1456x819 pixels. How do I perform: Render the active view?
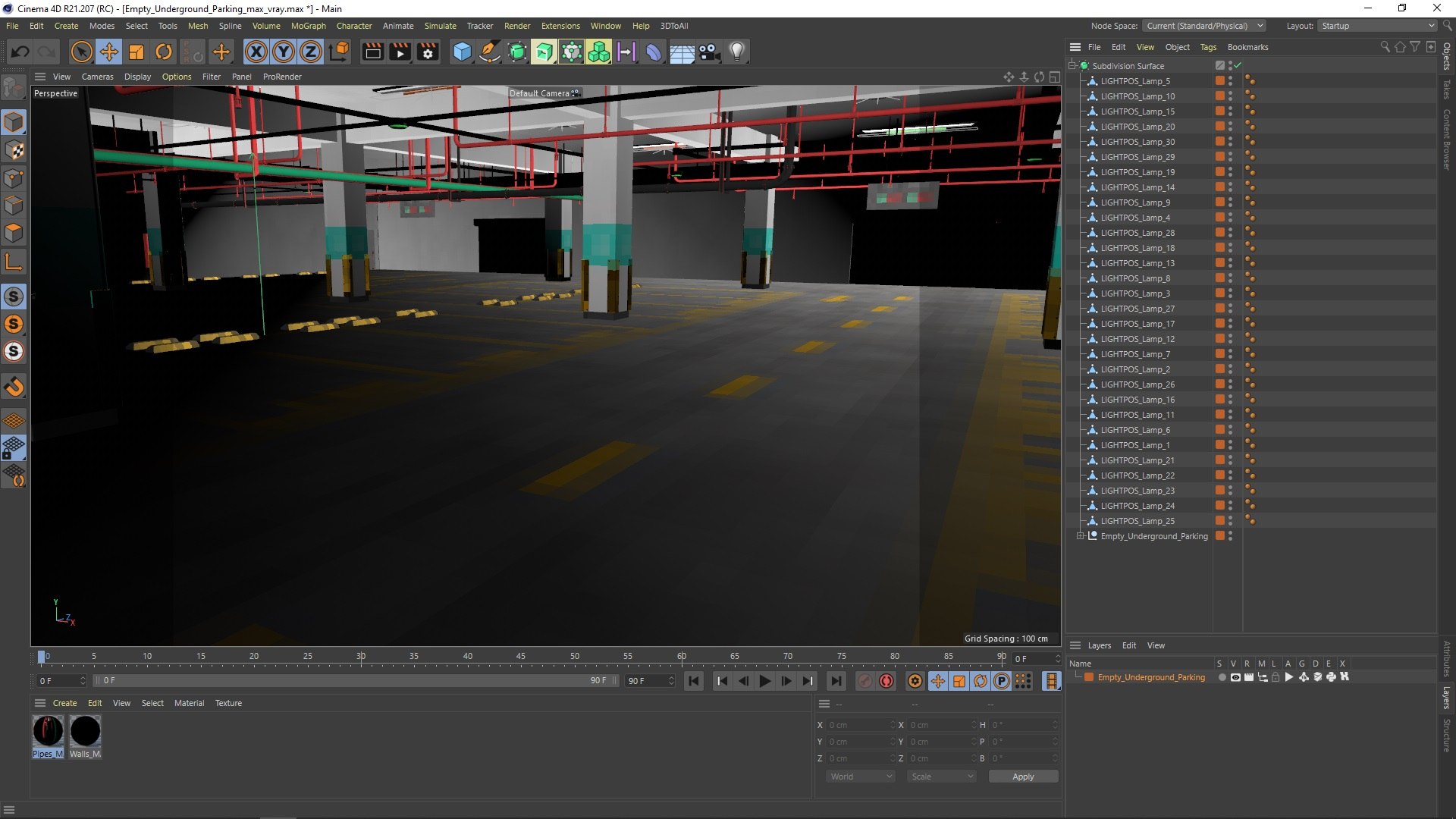pos(372,52)
